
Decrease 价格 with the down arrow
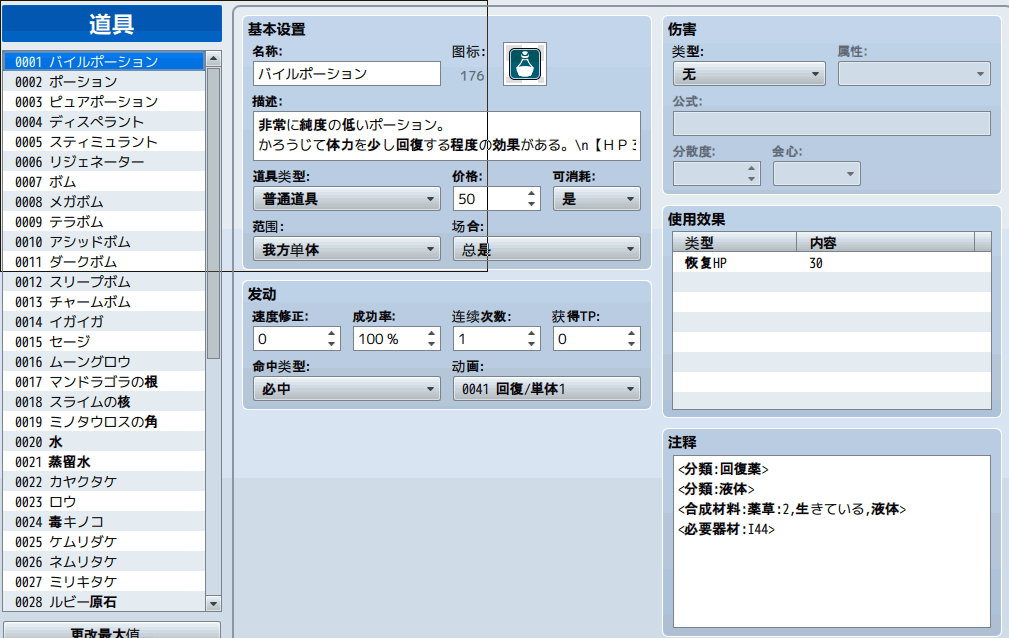tap(532, 204)
